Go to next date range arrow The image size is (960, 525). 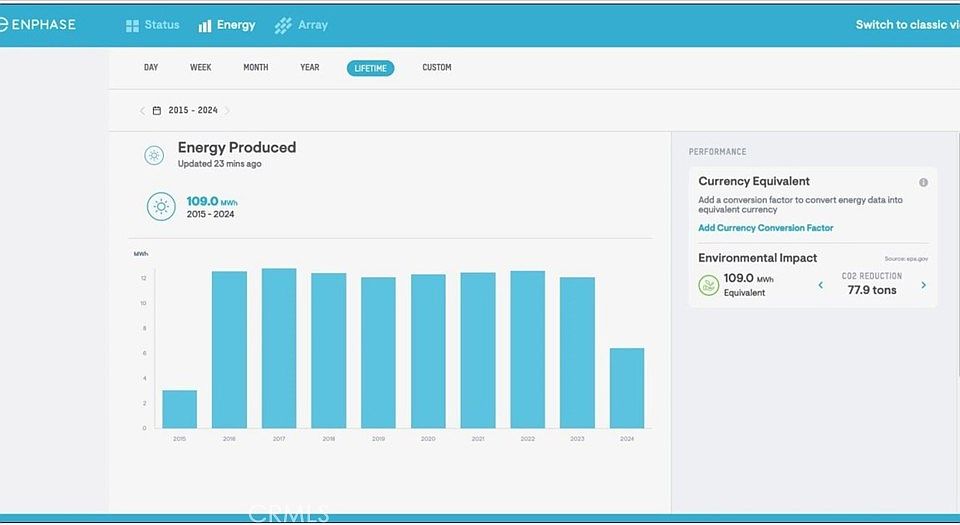228,111
